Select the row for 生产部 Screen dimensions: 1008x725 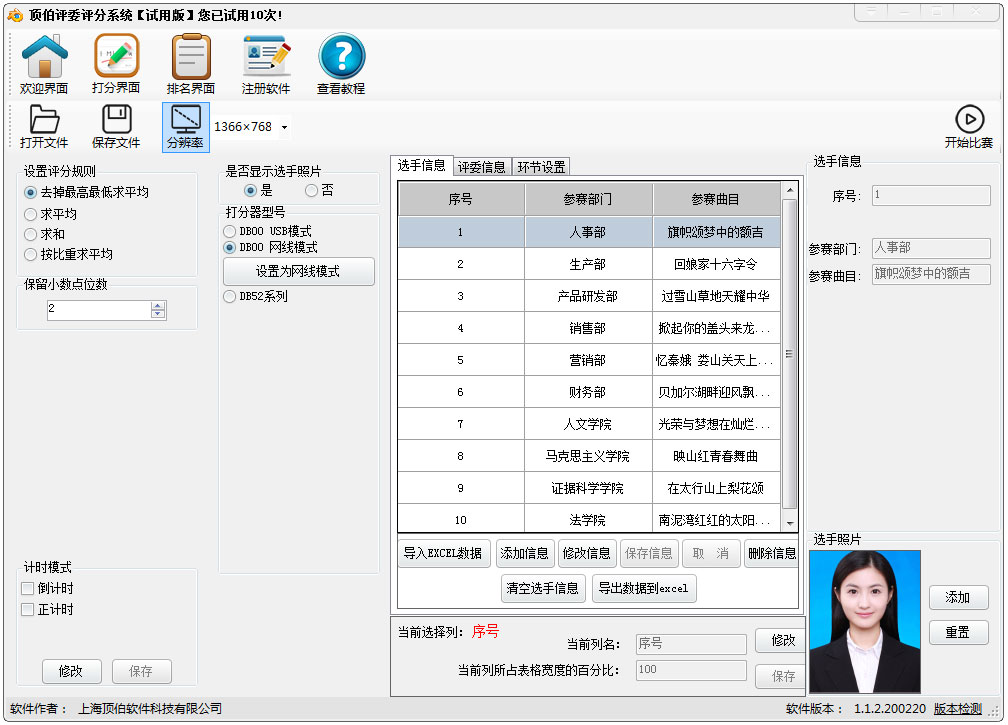(589, 264)
